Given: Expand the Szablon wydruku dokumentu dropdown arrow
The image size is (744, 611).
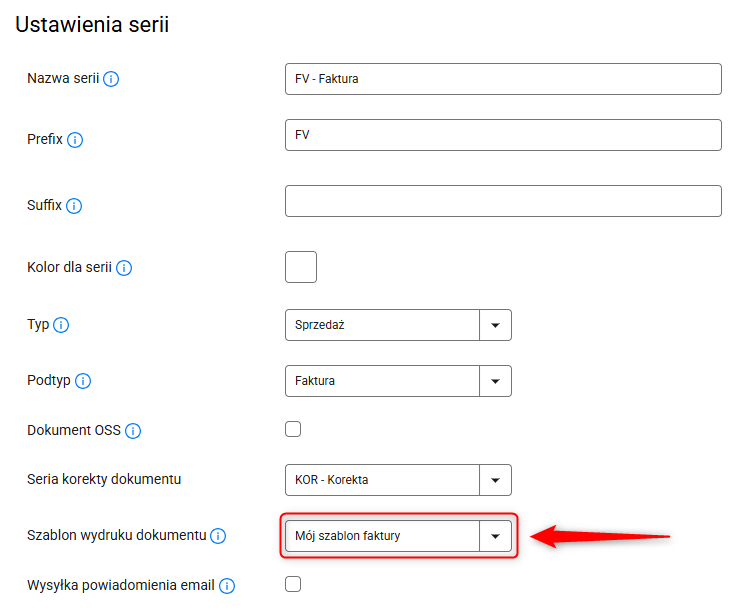Looking at the screenshot, I should [495, 536].
